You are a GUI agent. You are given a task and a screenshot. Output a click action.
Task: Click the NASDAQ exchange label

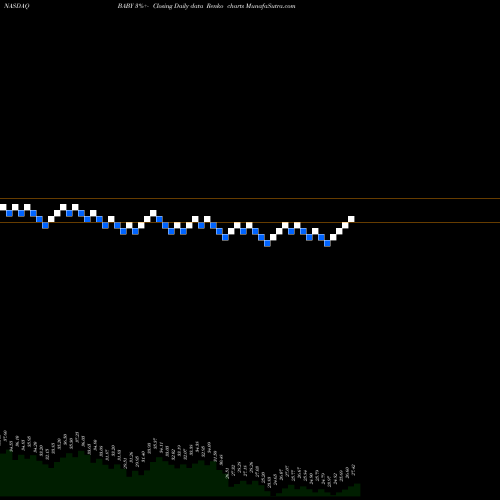(16, 6)
